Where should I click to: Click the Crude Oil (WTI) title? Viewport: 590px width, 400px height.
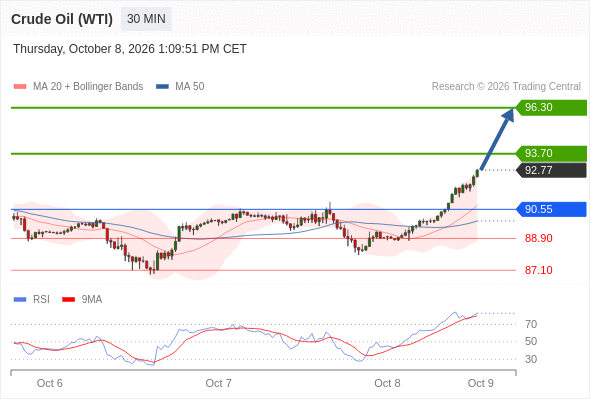[62, 19]
